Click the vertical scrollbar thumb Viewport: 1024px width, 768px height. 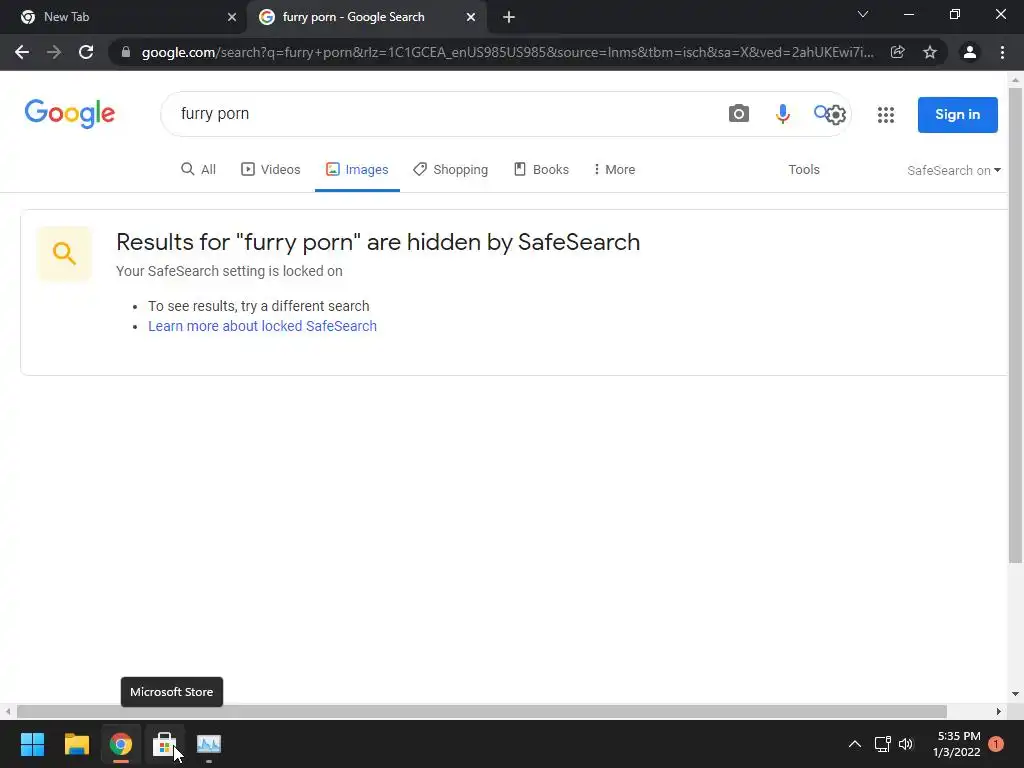click(1016, 325)
